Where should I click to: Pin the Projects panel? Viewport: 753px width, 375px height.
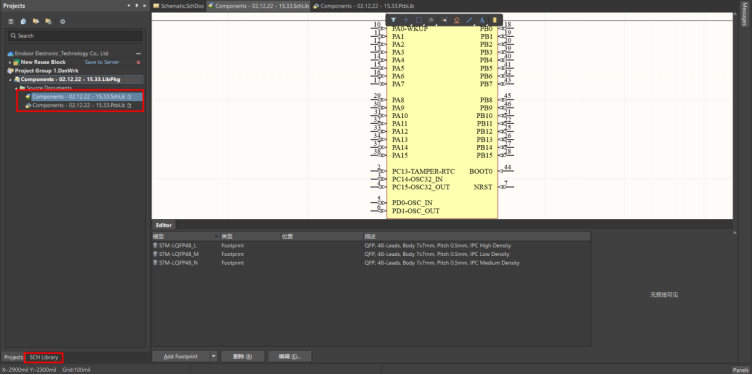tap(136, 6)
